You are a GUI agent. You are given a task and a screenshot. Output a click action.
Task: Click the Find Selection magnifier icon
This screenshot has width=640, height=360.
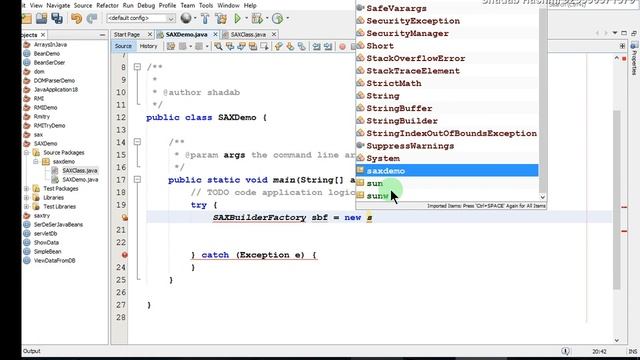(x=218, y=47)
